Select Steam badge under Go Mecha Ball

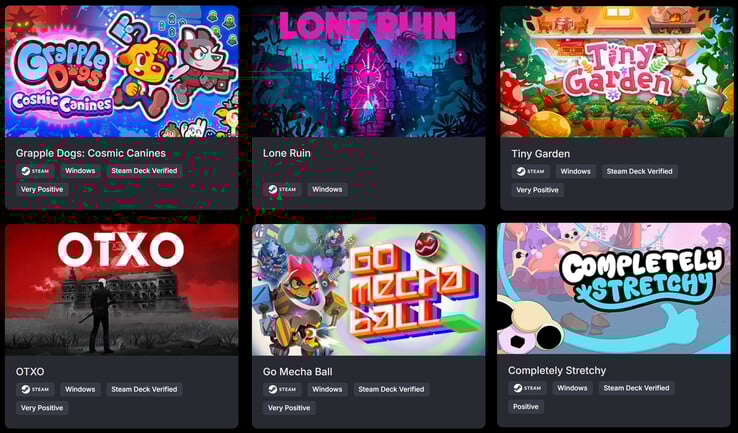(282, 389)
